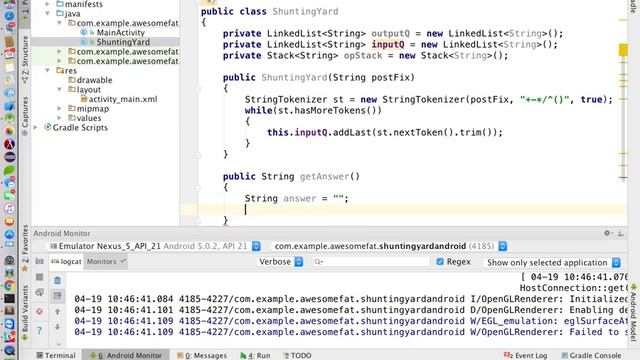Click the up arrow in the logcat toolbar

pyautogui.click(x=58, y=311)
